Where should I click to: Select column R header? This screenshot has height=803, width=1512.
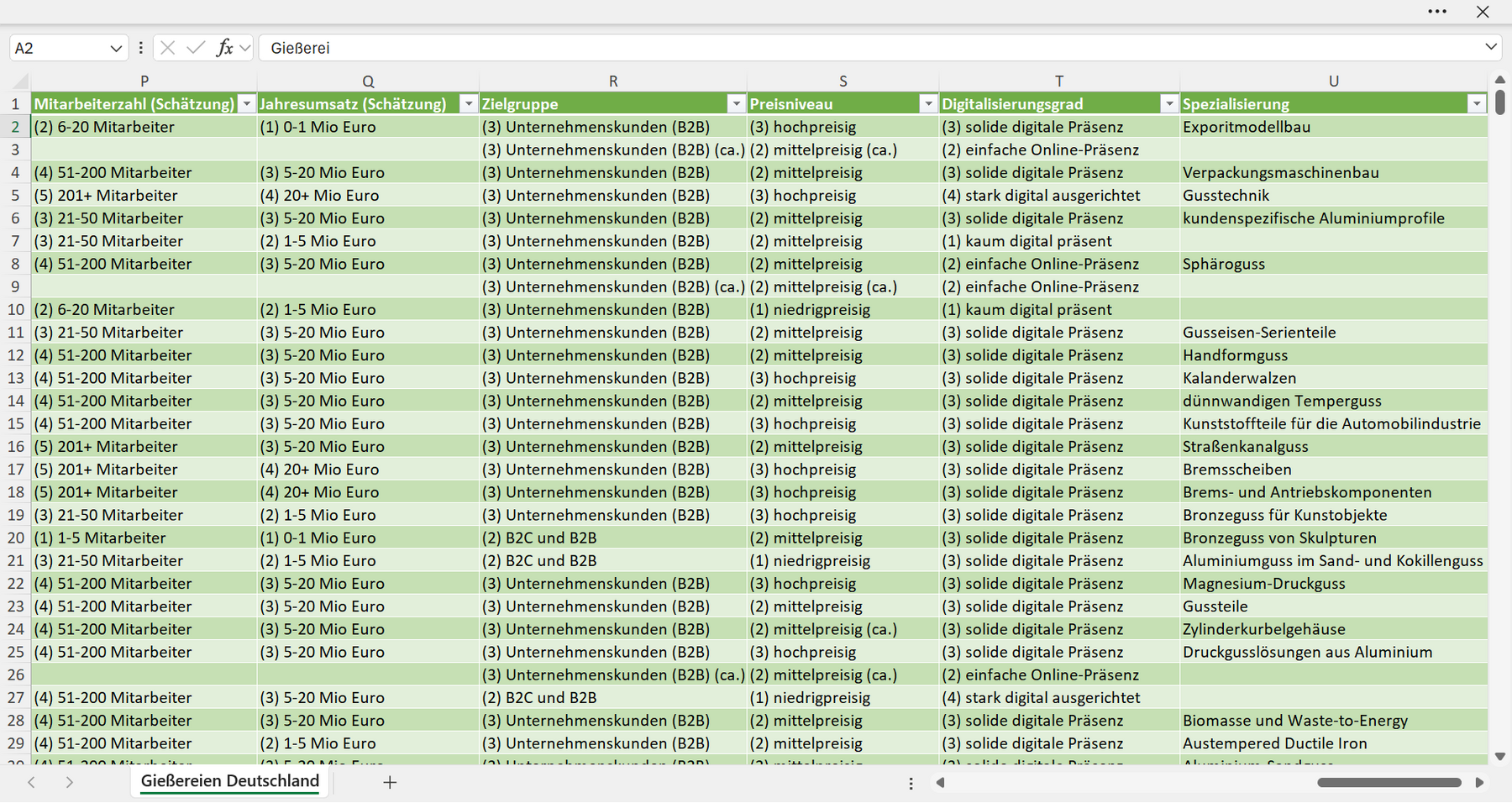(x=613, y=81)
